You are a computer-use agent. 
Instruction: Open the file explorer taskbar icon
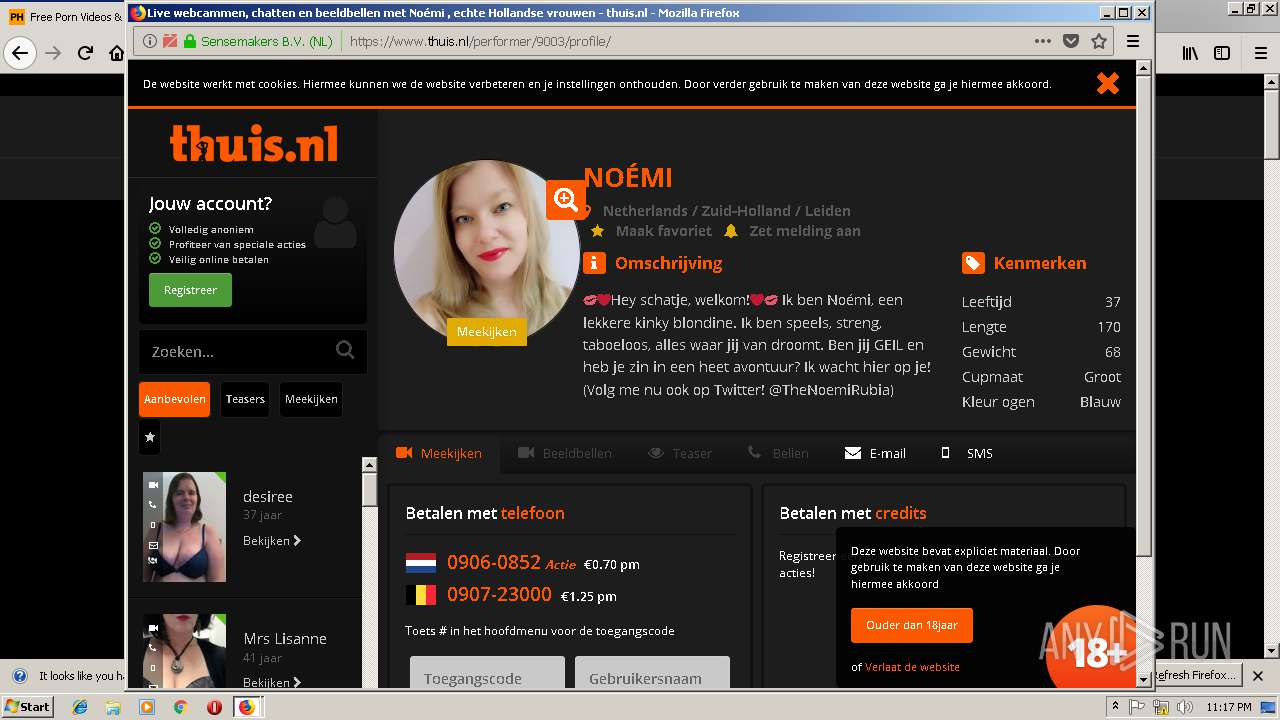pyautogui.click(x=113, y=707)
